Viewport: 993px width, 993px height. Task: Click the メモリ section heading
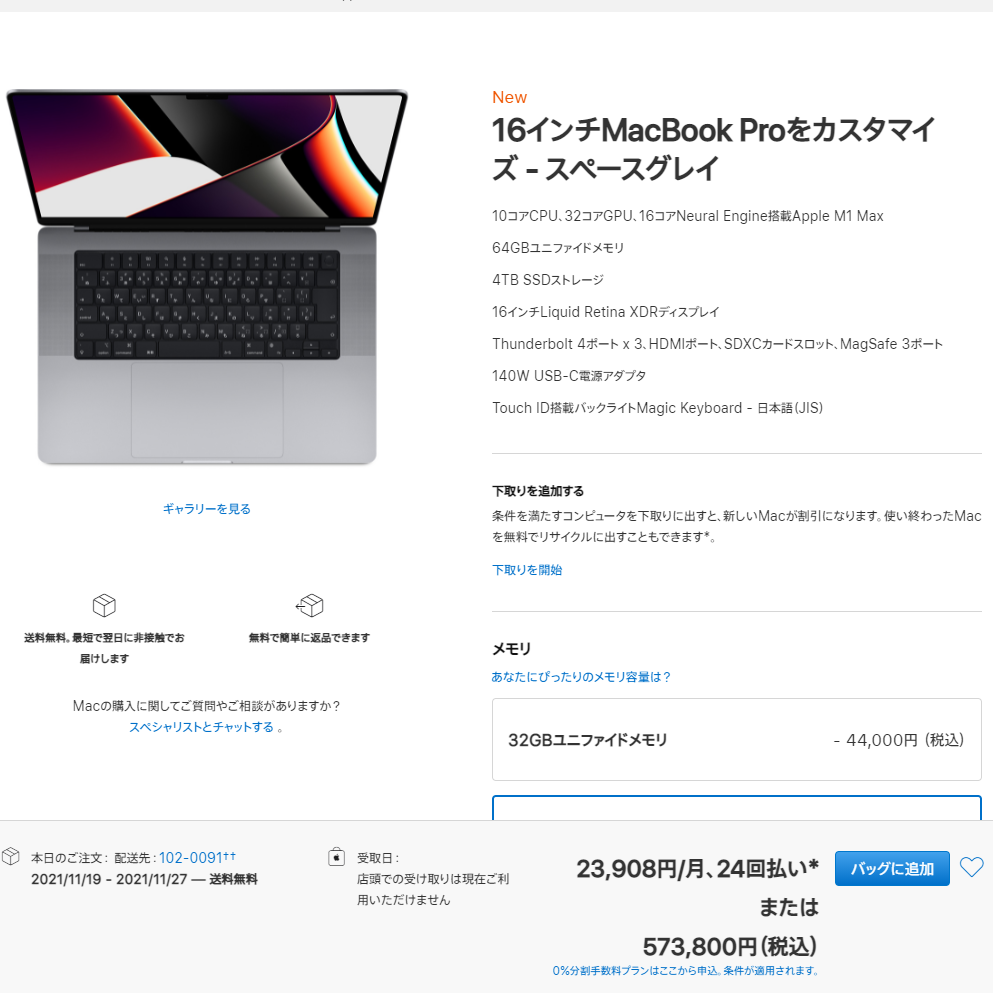pyautogui.click(x=511, y=648)
